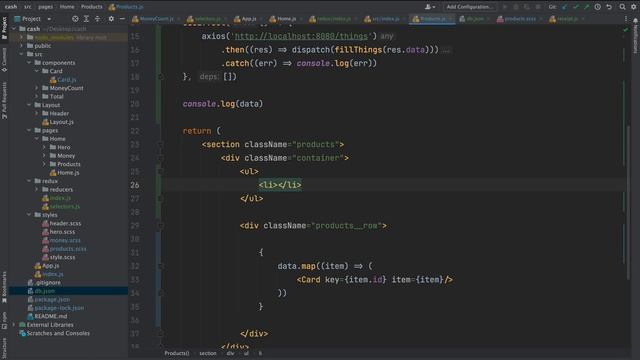
Task: Click the pages breadcrumb in navigation bar
Action: click(x=45, y=7)
